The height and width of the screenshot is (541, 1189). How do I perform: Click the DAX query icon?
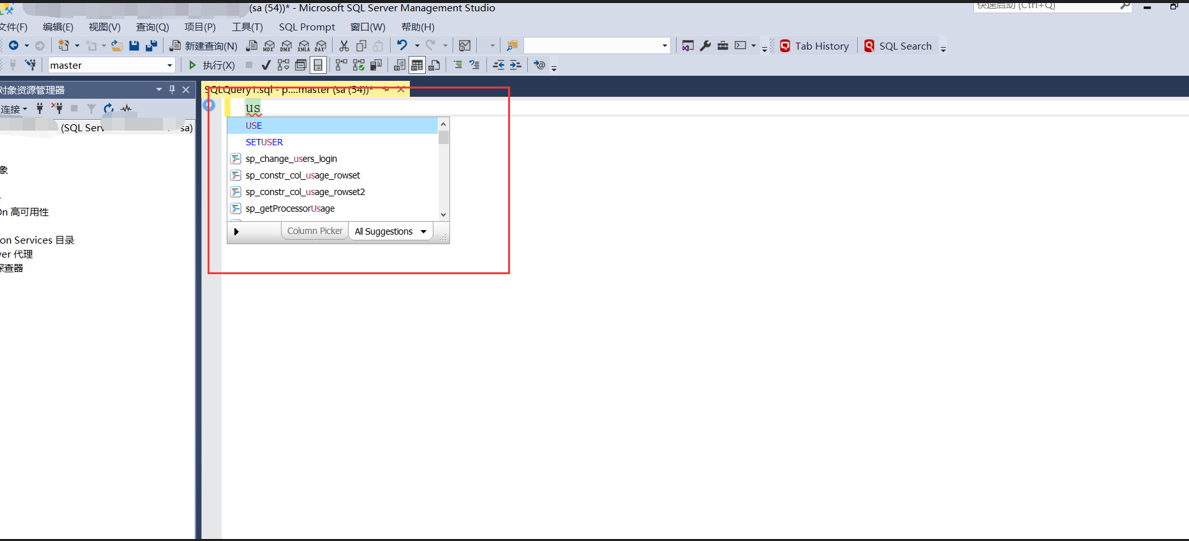(x=321, y=46)
